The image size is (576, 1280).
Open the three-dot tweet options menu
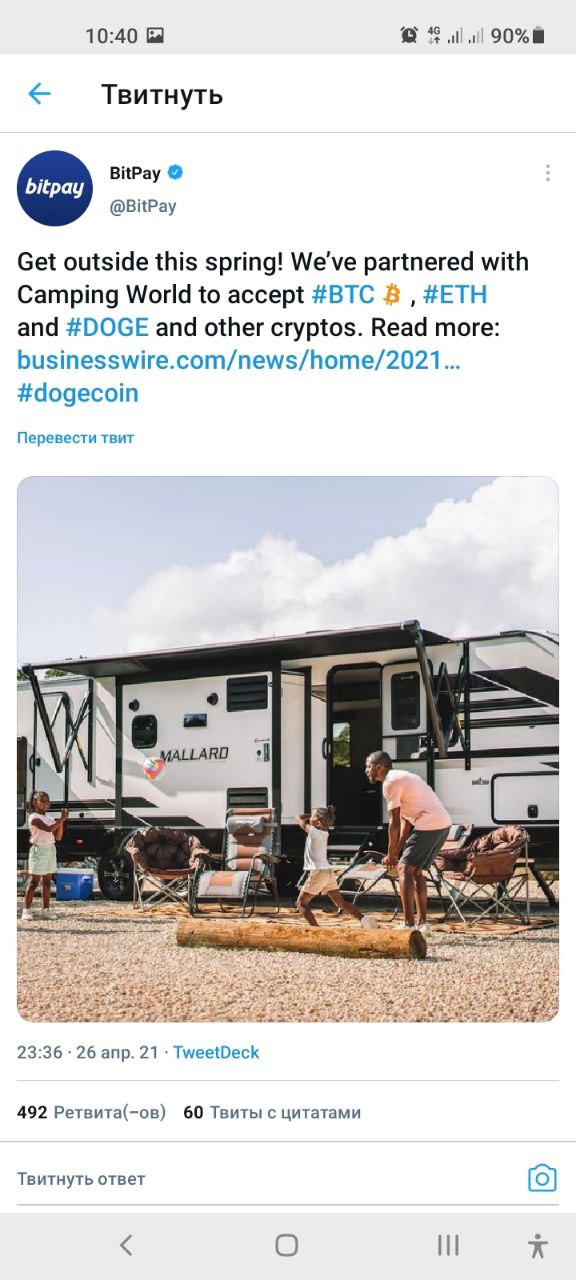547,173
